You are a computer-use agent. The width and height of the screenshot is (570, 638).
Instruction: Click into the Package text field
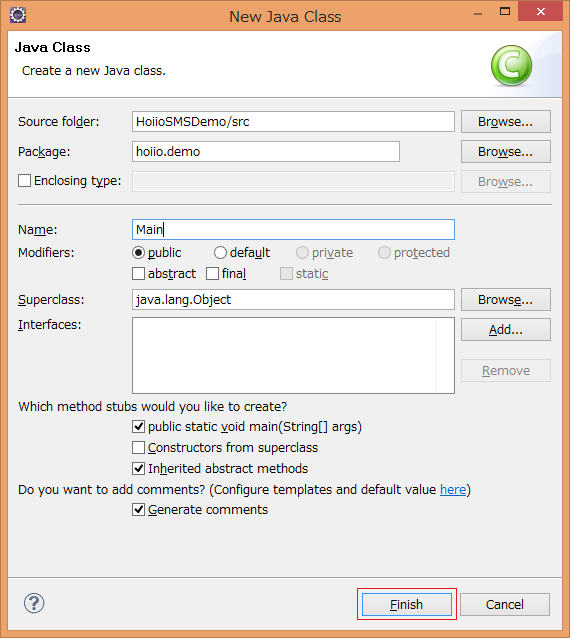pos(266,151)
